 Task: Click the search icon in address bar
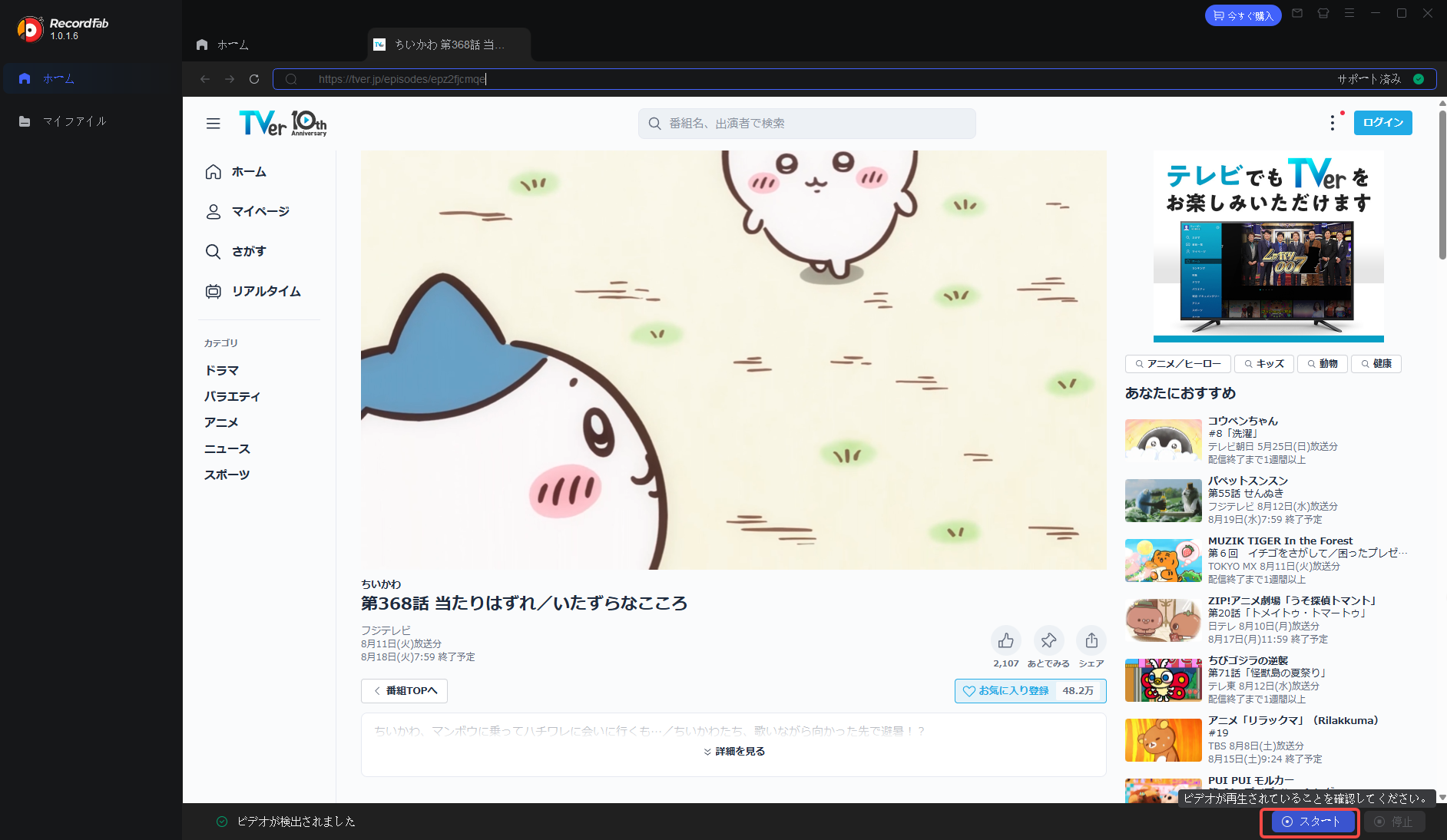click(x=291, y=79)
